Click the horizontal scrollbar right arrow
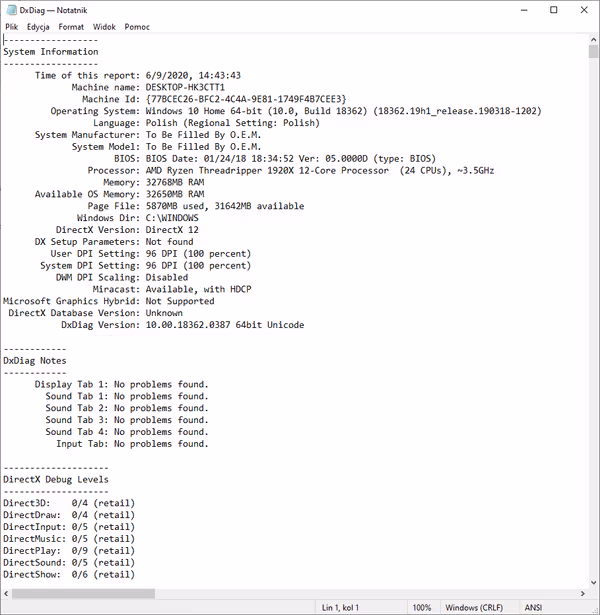 tap(583, 593)
